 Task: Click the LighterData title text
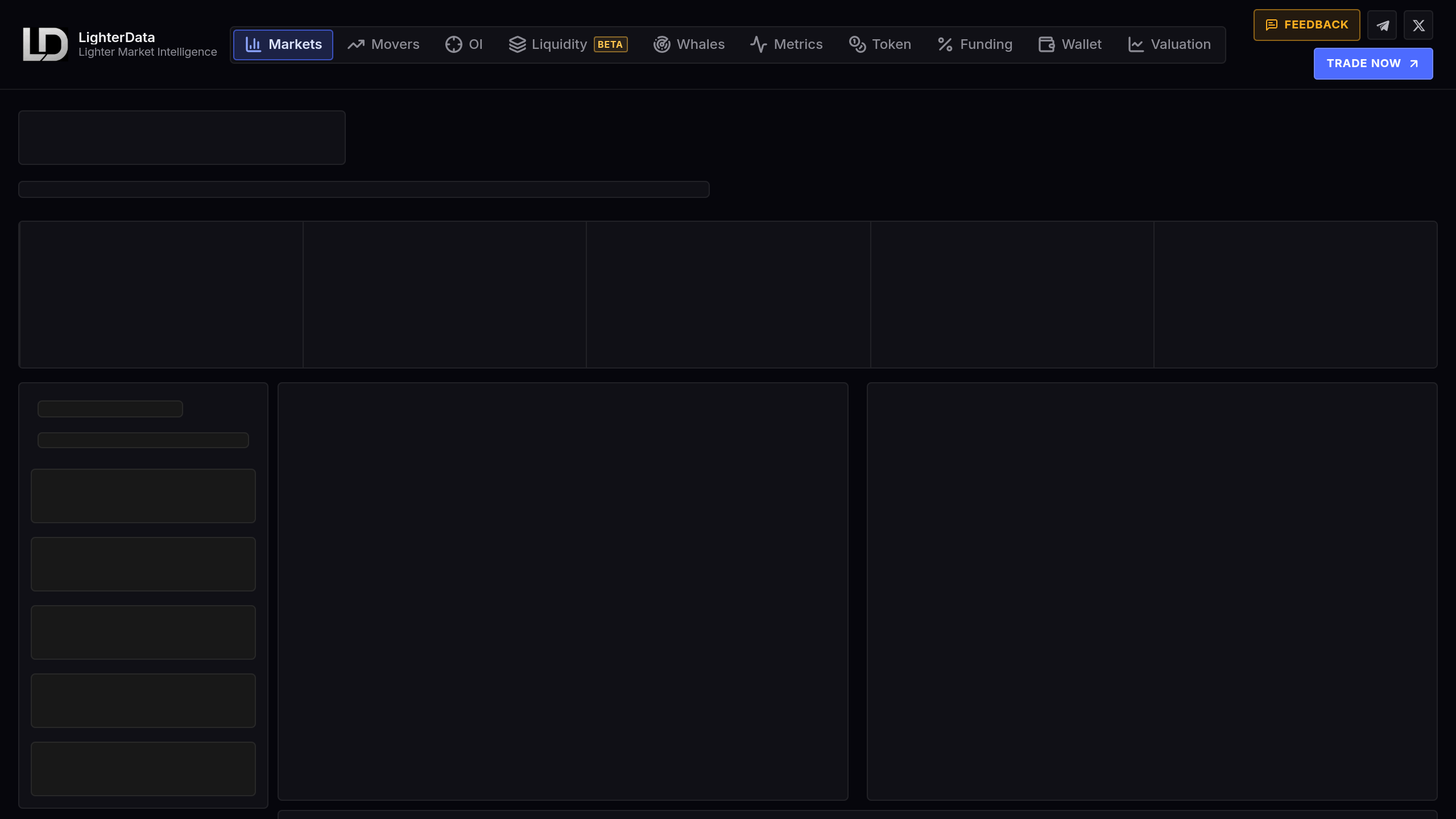(x=117, y=38)
